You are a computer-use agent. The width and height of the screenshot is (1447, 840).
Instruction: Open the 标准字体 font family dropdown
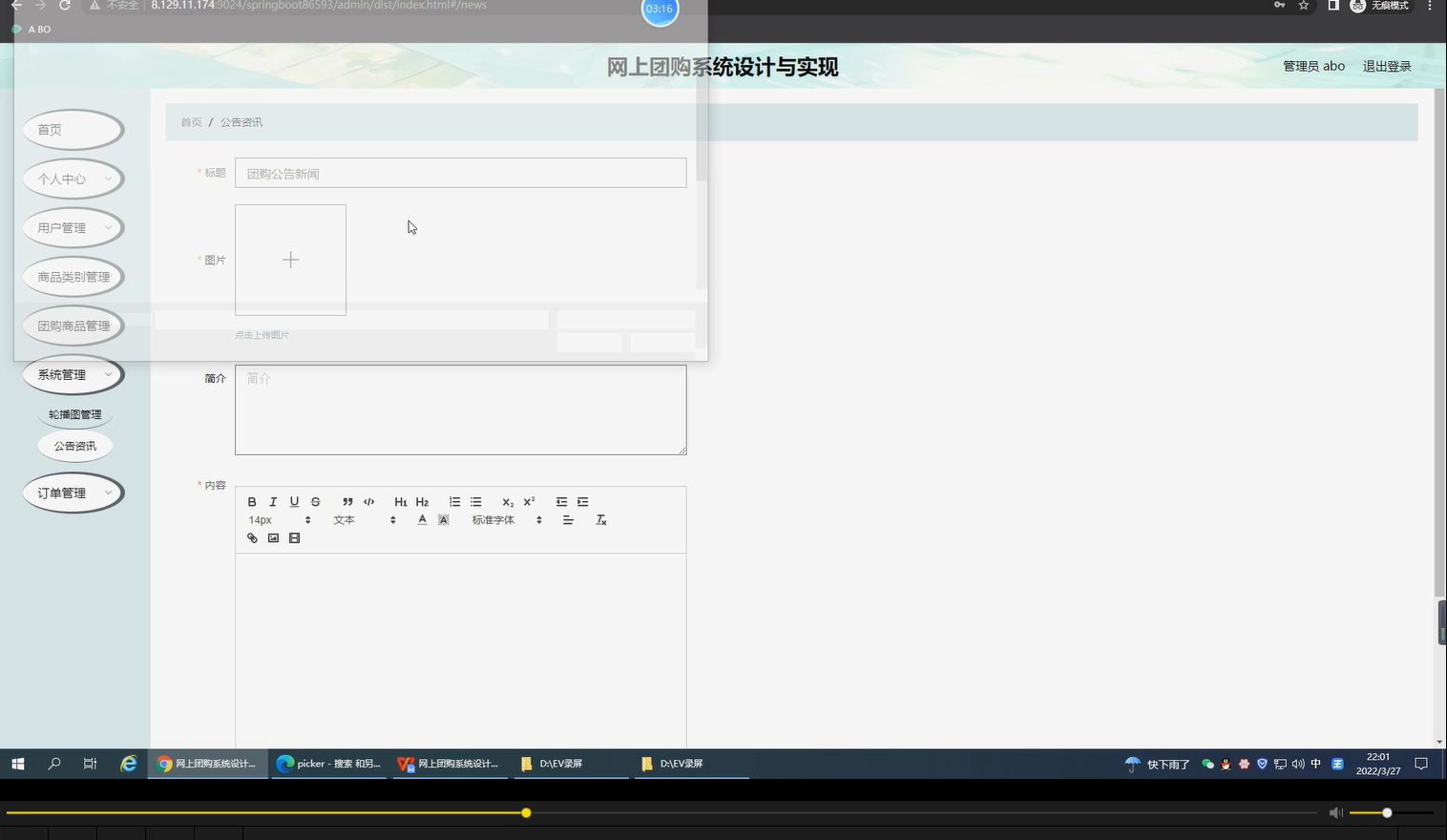(507, 520)
